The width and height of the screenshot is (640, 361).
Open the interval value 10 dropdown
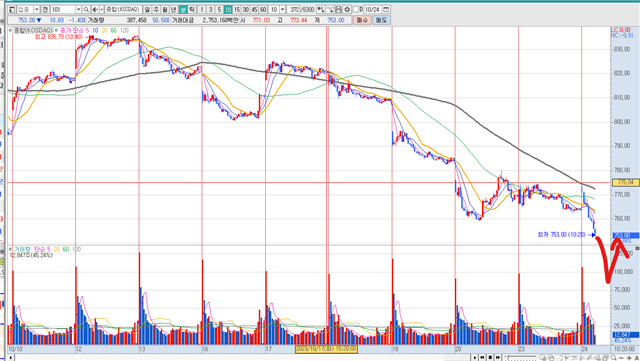(x=282, y=9)
